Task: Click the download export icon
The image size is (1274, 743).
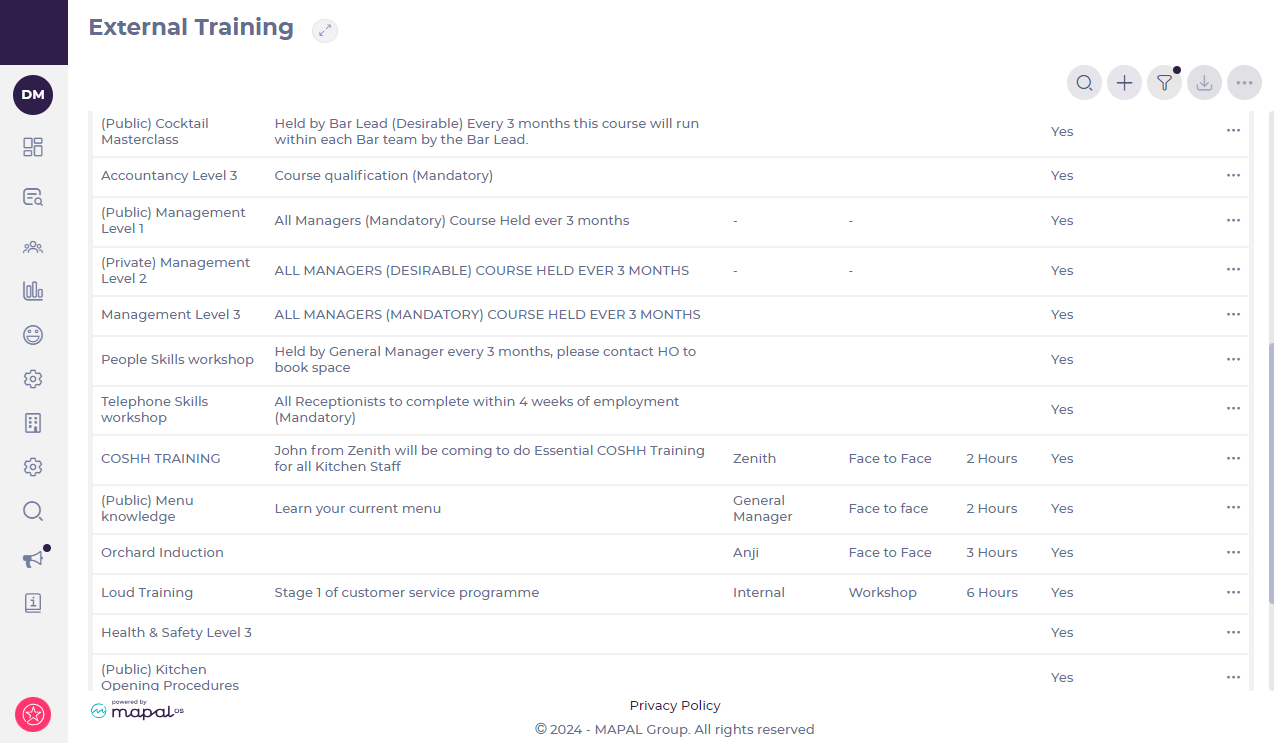Action: point(1204,83)
